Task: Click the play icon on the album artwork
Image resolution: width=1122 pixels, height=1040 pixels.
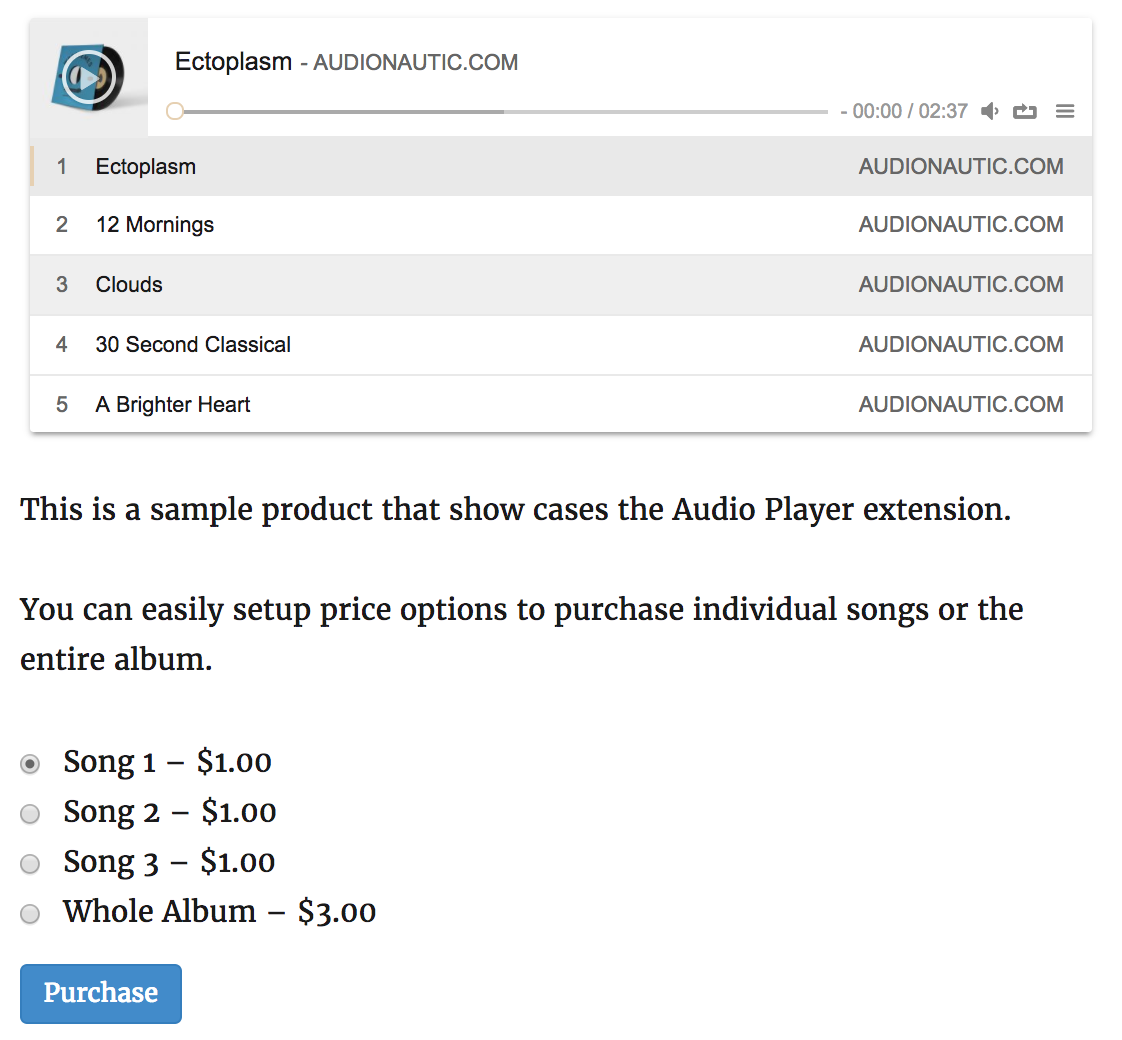Action: [x=88, y=76]
